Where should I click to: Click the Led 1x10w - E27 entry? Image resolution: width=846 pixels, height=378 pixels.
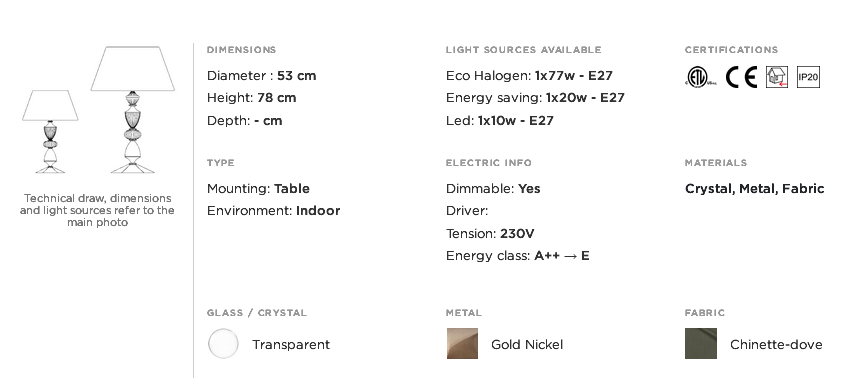(x=500, y=121)
